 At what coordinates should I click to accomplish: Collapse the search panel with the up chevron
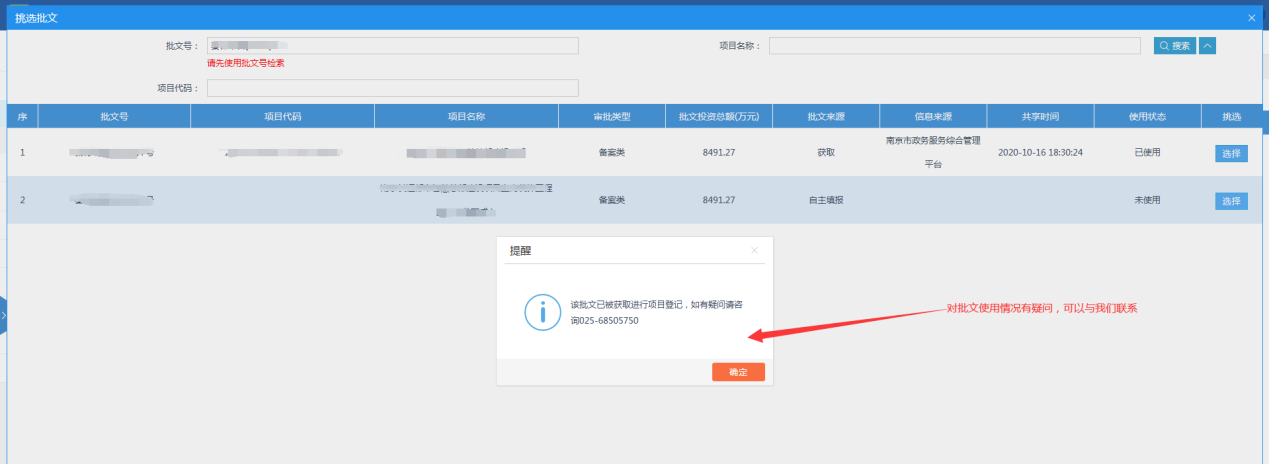1207,46
